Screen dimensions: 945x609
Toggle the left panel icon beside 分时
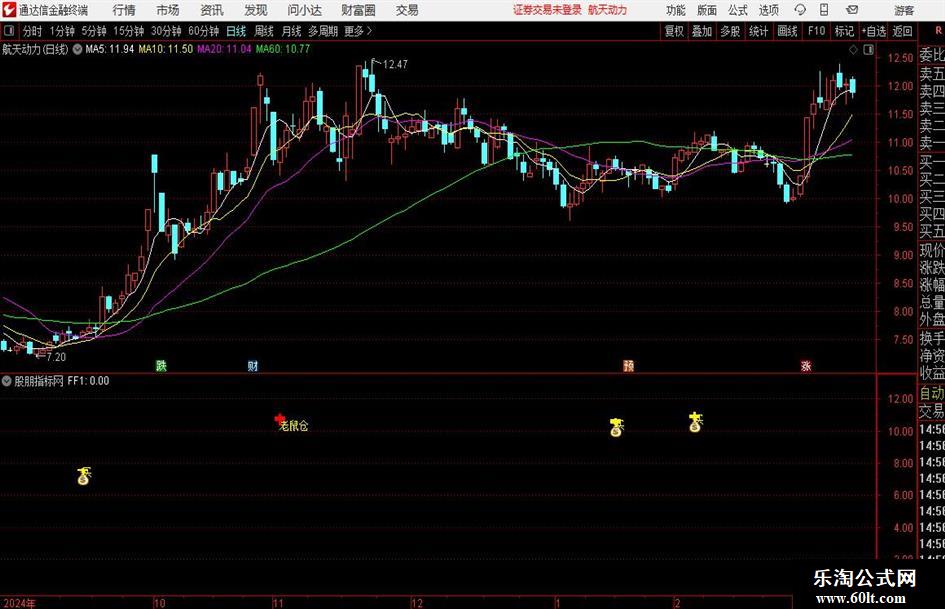pos(8,31)
